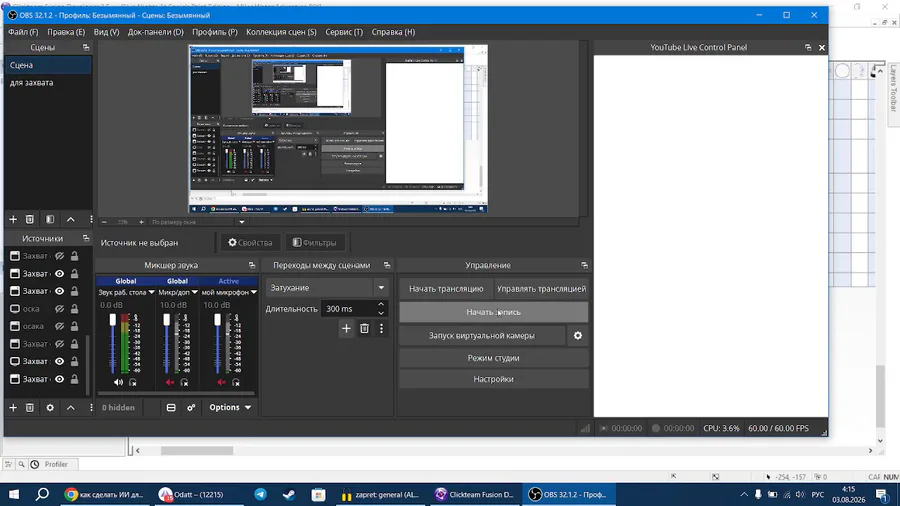Enable Режим студии
Image resolution: width=900 pixels, height=506 pixels.
click(494, 358)
